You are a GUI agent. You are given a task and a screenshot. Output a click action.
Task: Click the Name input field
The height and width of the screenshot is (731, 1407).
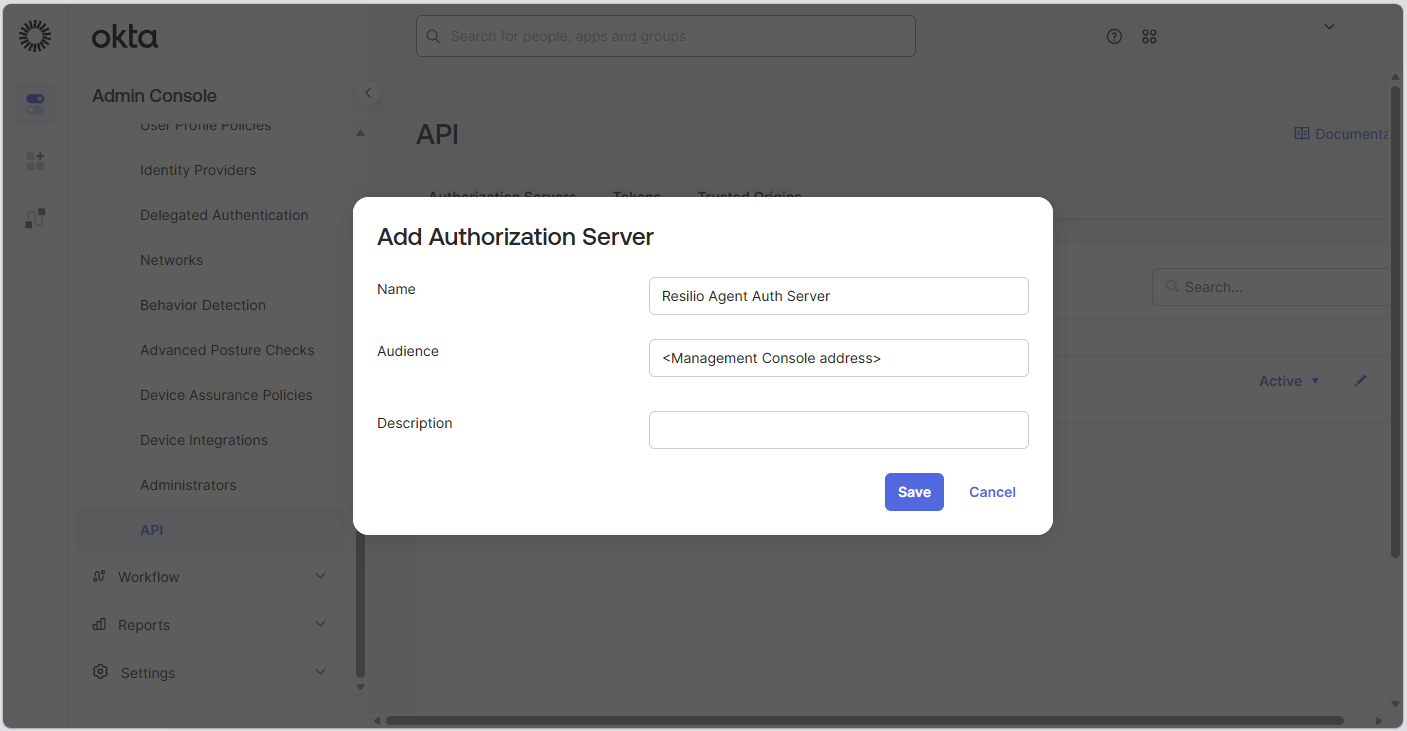[838, 296]
